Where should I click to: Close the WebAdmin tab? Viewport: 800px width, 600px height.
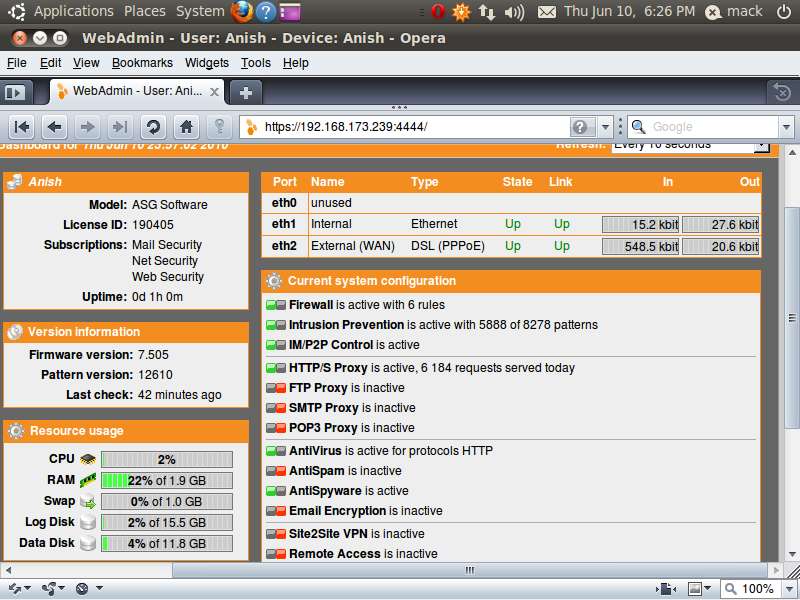214,92
